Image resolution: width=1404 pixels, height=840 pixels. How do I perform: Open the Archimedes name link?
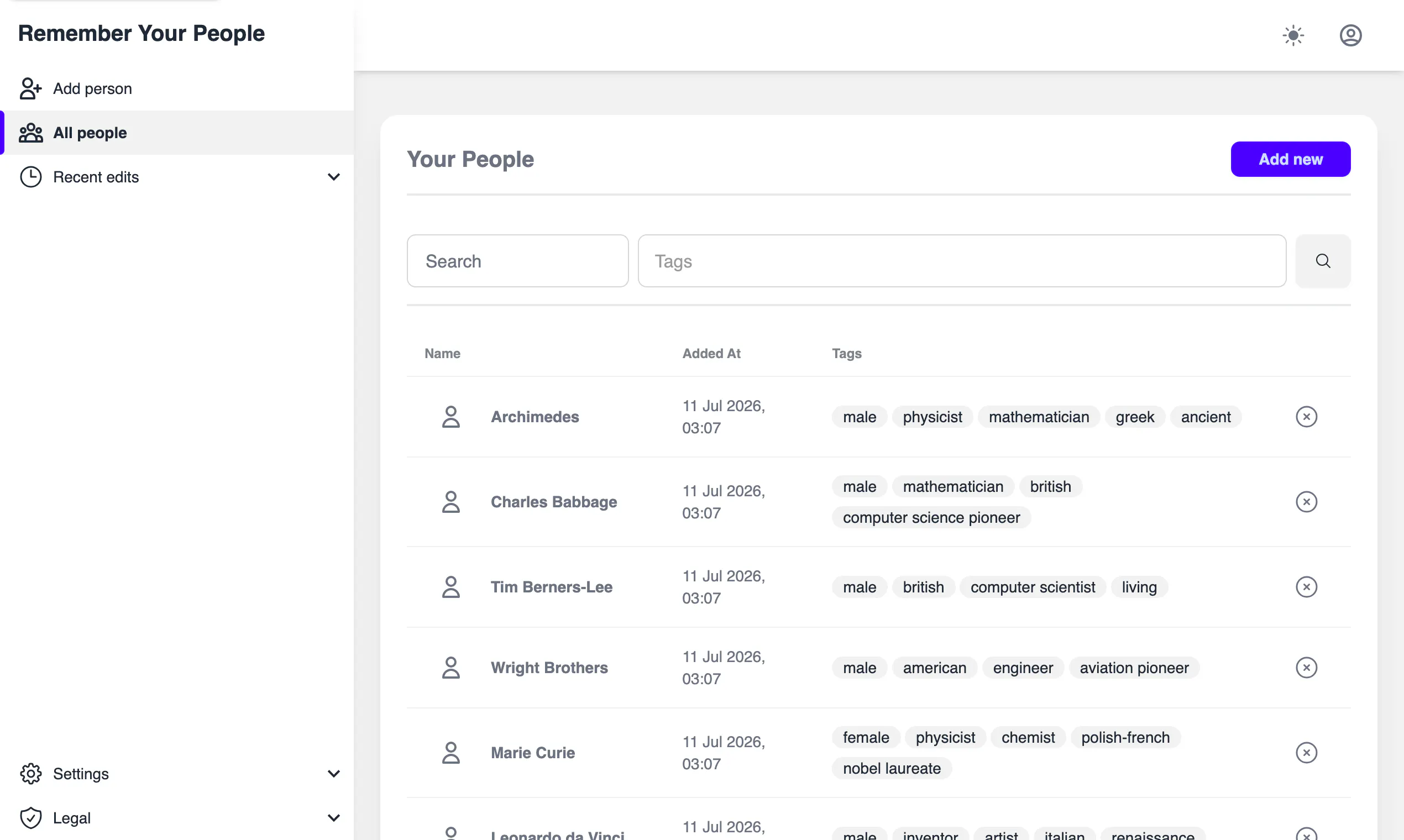535,417
